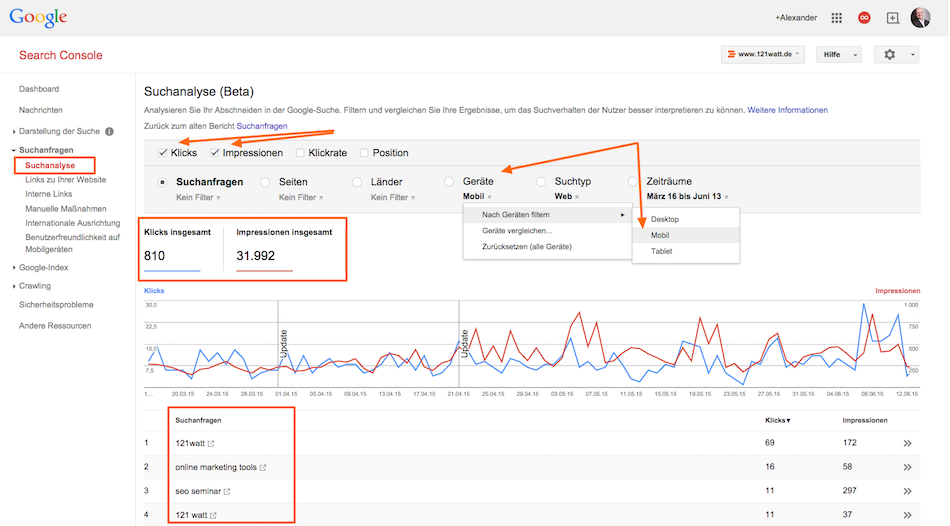Open Suchanalyse sidebar item
Viewport: 950px width, 526px height.
pos(50,165)
